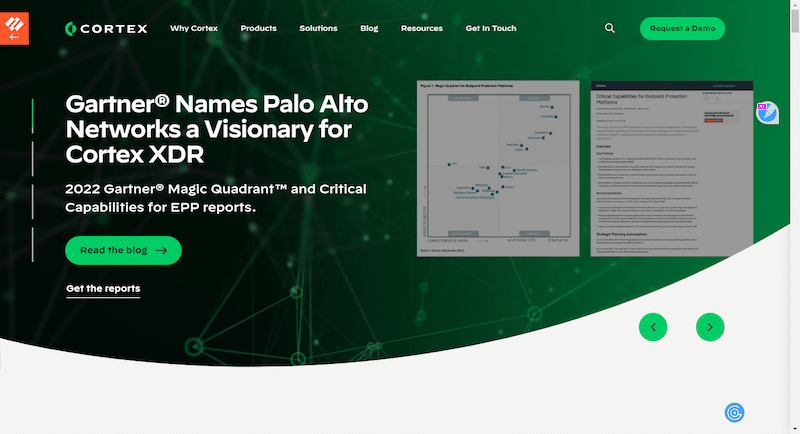Click the Gartner Names Palo Alto headline

(x=217, y=129)
